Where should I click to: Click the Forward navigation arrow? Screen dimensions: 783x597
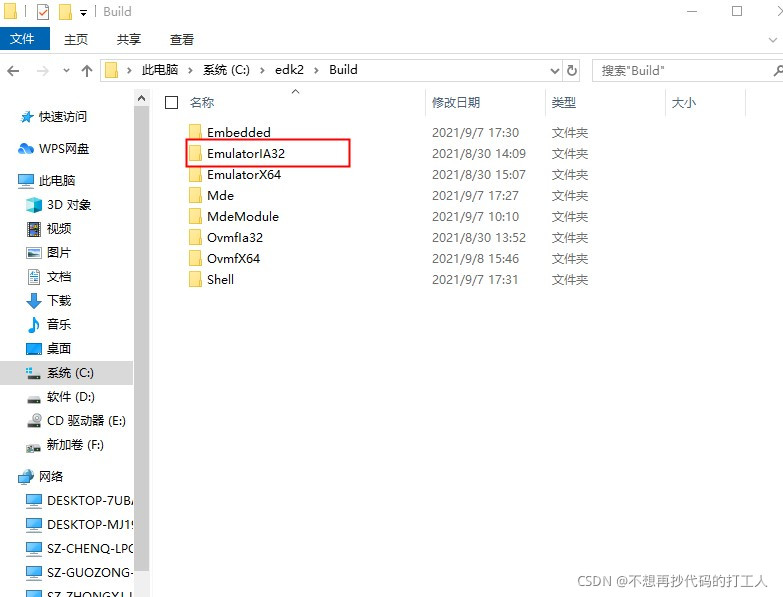(43, 71)
